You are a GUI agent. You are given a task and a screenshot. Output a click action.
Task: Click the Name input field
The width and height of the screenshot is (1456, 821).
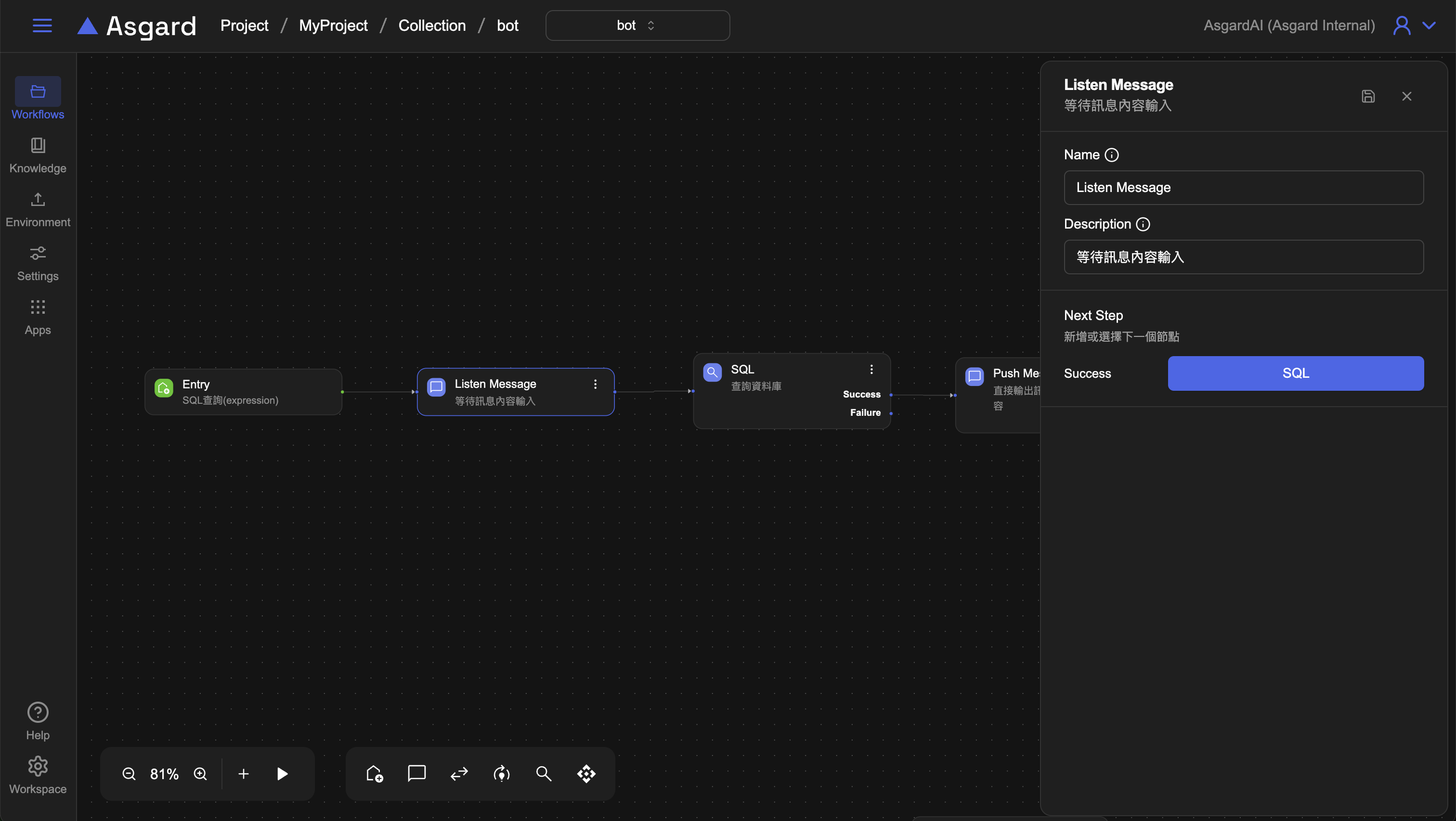click(1244, 188)
